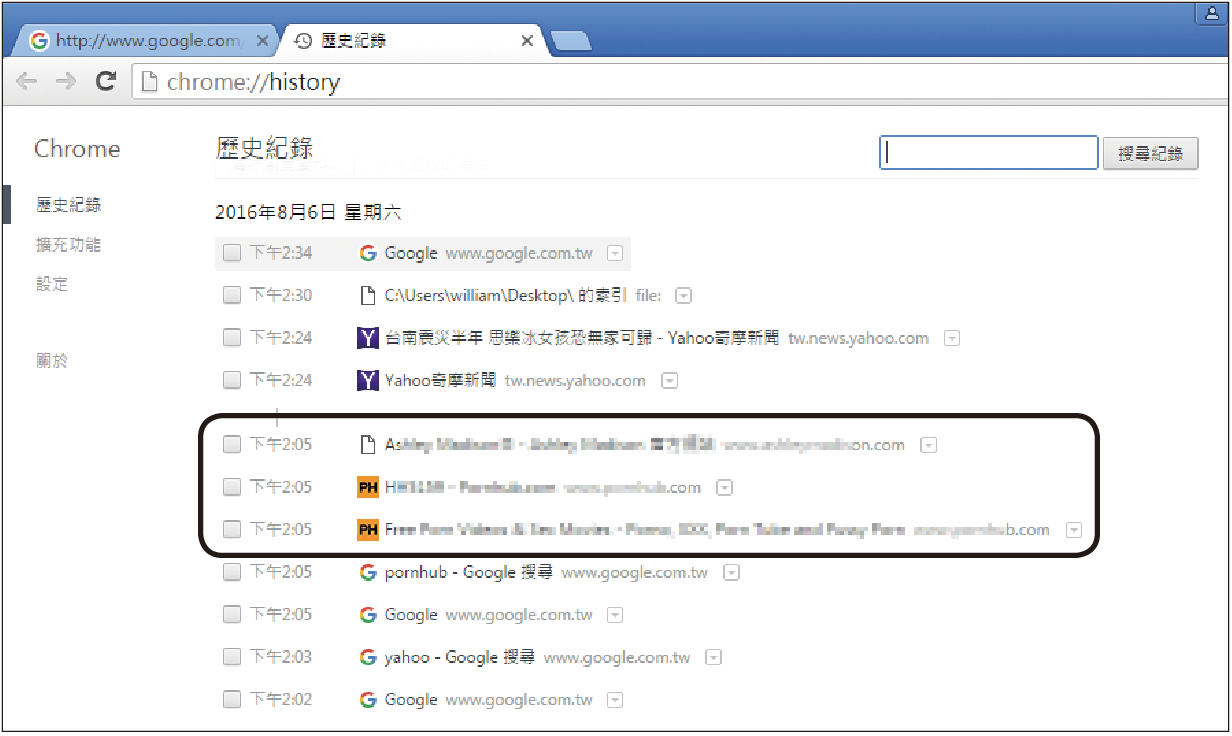This screenshot has height=736, width=1232.
Task: Check the box for pornhub - Google 搜尋
Action: pyautogui.click(x=232, y=572)
